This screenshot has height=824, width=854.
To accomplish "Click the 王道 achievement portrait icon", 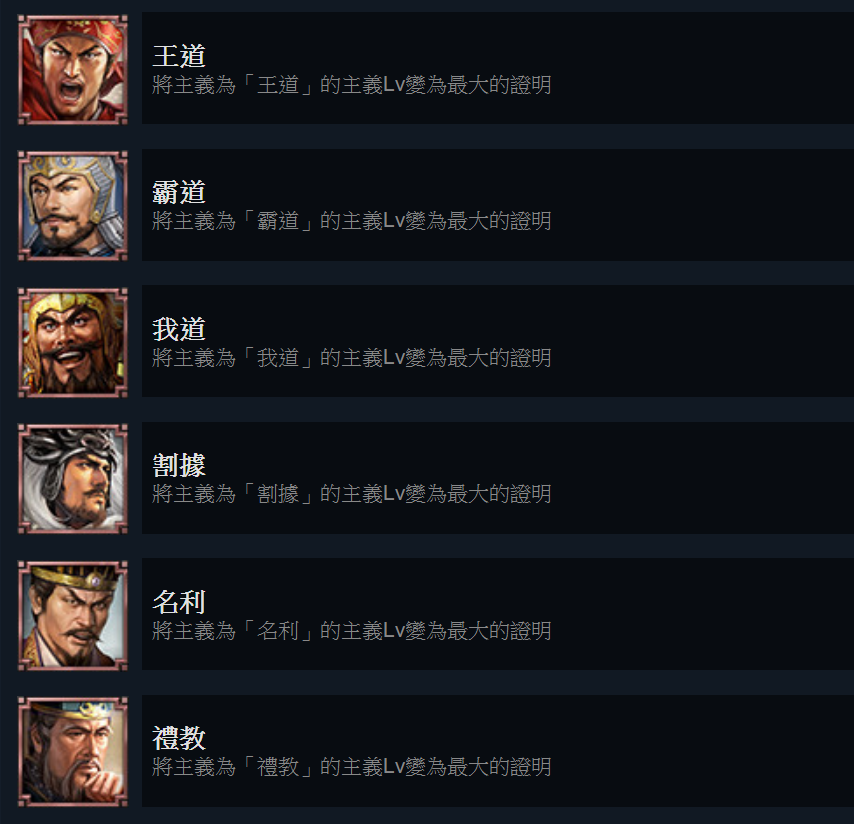I will [73, 69].
